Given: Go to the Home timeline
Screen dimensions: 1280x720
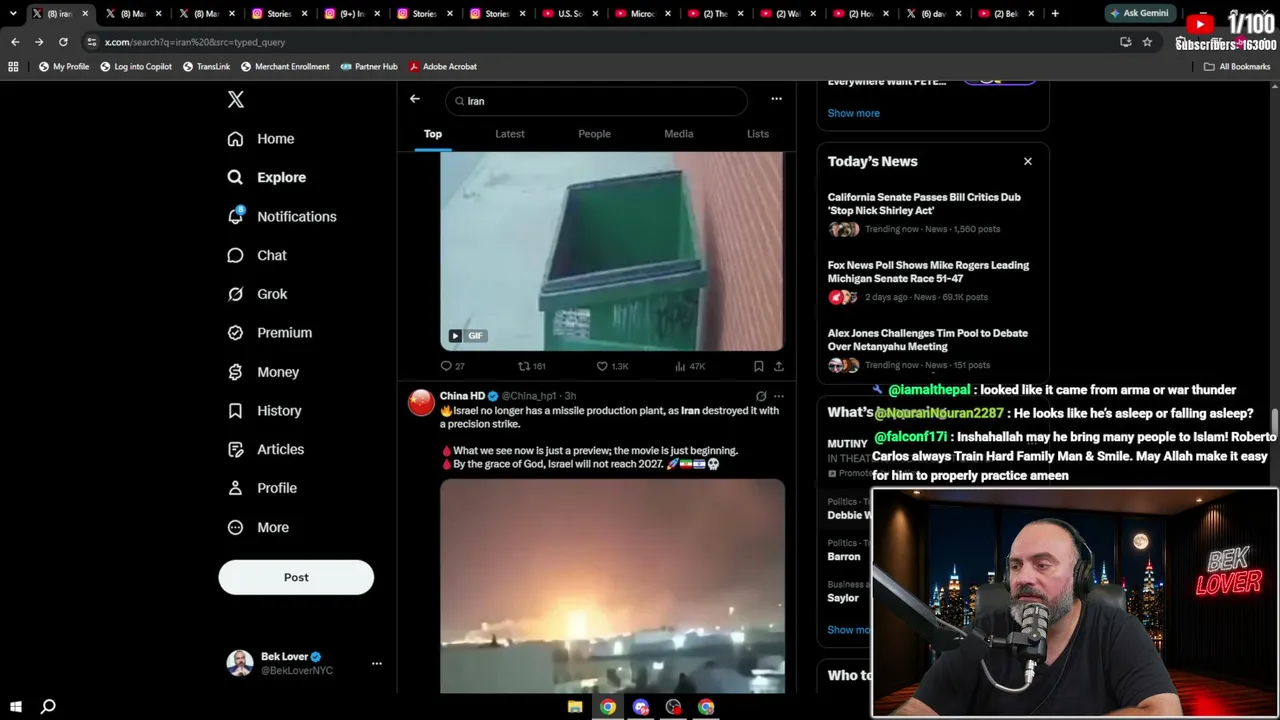Looking at the screenshot, I should pos(261,139).
